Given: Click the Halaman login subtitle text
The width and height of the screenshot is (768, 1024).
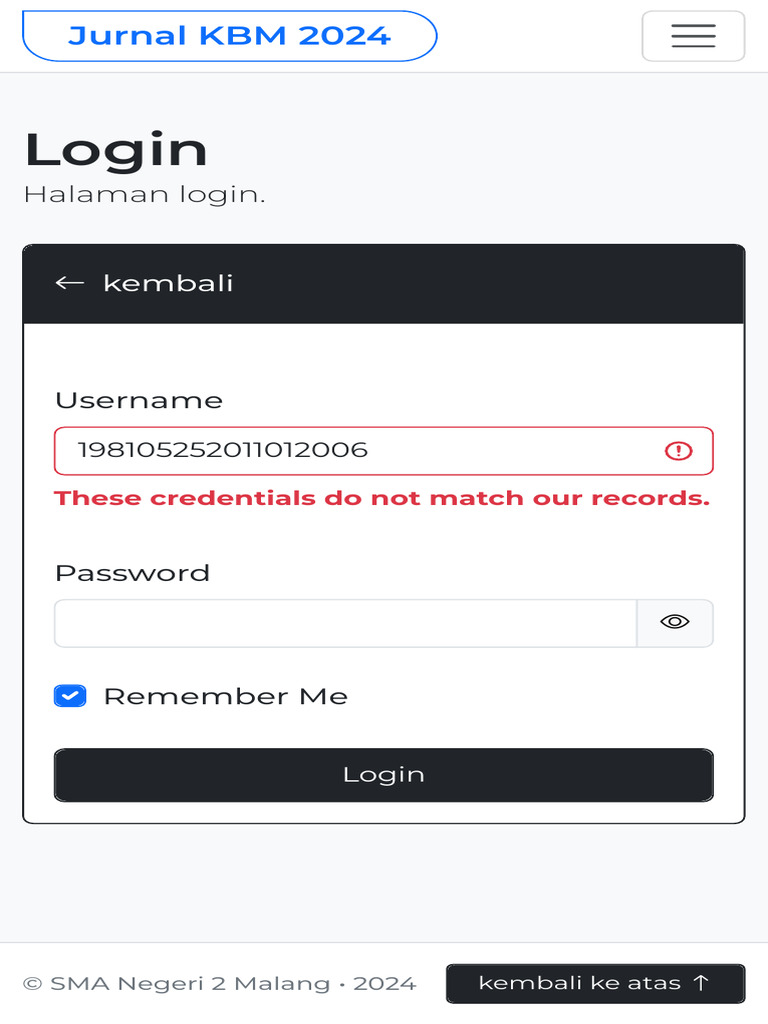Looking at the screenshot, I should click(x=144, y=194).
